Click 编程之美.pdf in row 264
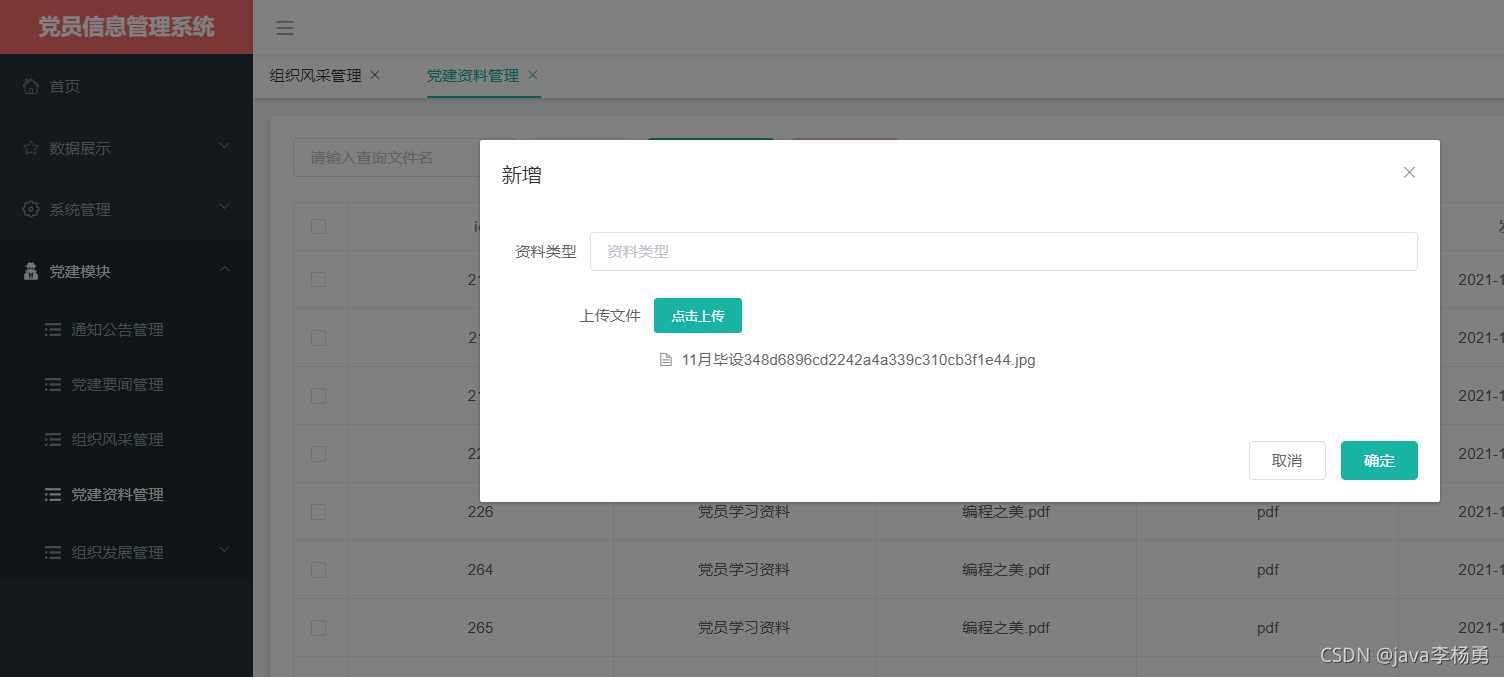The height and width of the screenshot is (677, 1504). pos(1006,570)
